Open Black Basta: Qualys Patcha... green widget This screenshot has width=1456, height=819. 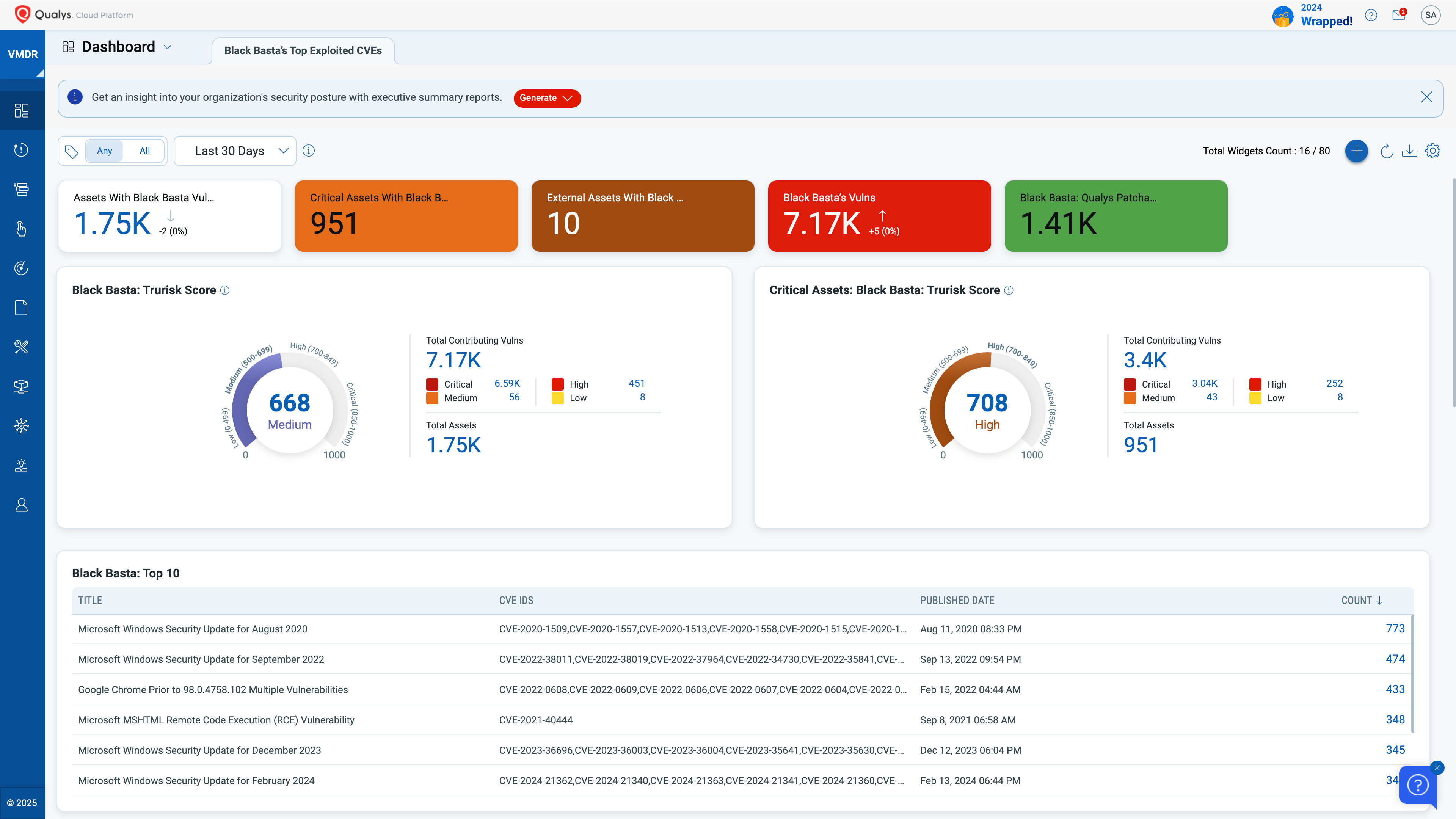pos(1116,216)
